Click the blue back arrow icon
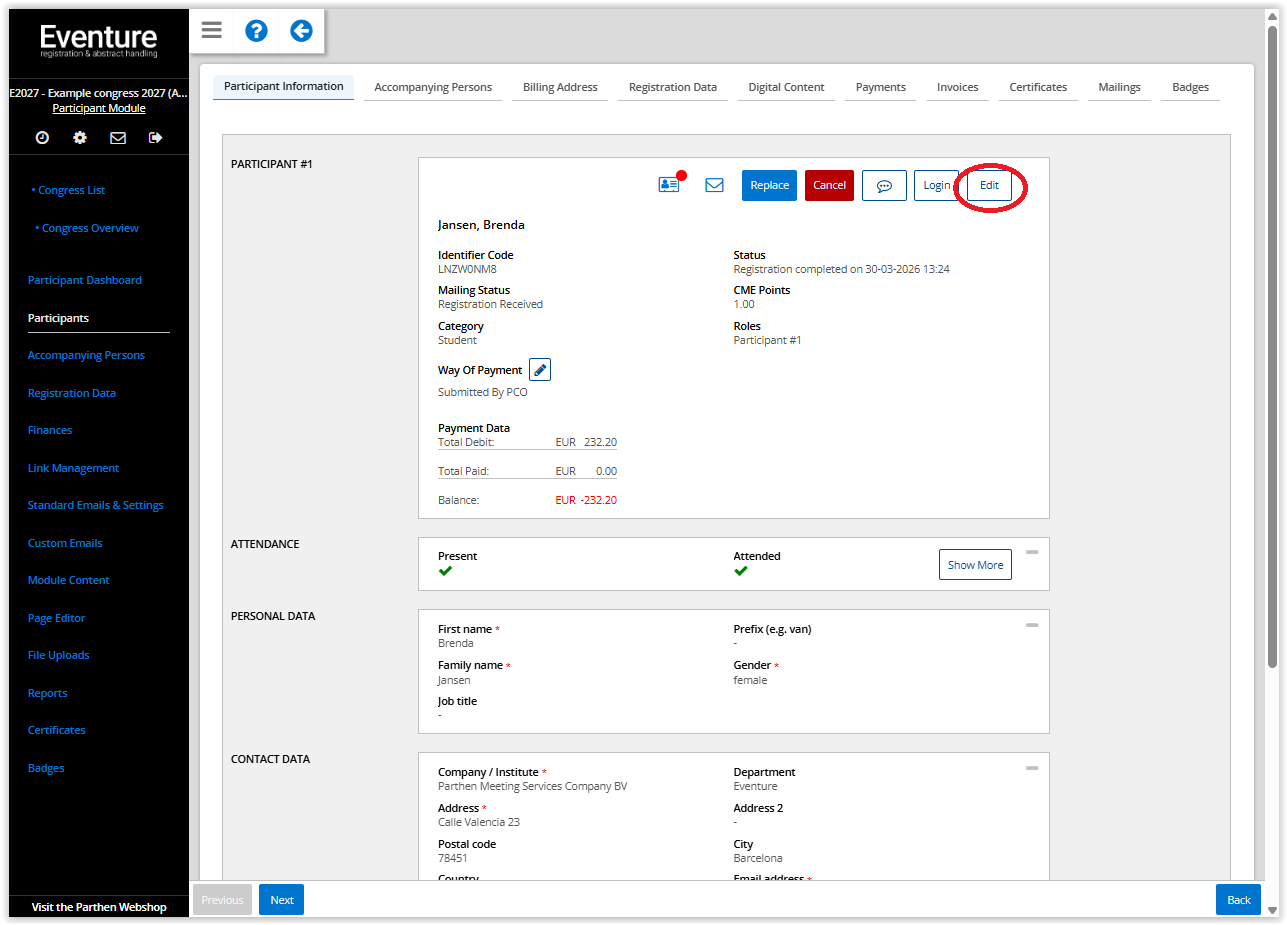This screenshot has height=925, width=1287. click(301, 30)
